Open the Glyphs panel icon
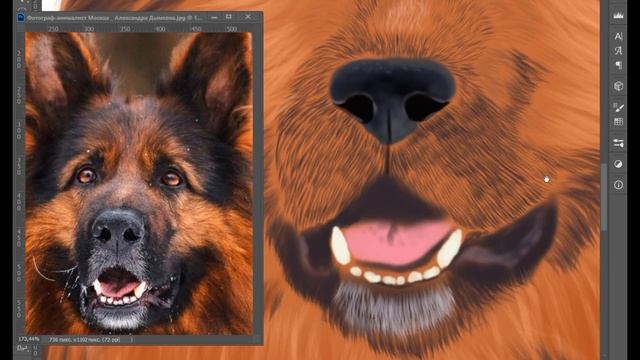Image resolution: width=640 pixels, height=360 pixels. pyautogui.click(x=618, y=51)
